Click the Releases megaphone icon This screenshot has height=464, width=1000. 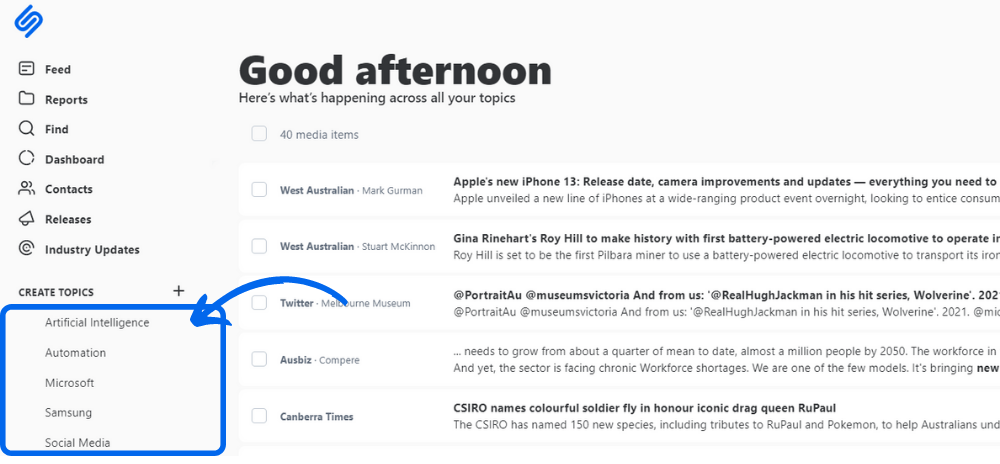click(x=26, y=219)
